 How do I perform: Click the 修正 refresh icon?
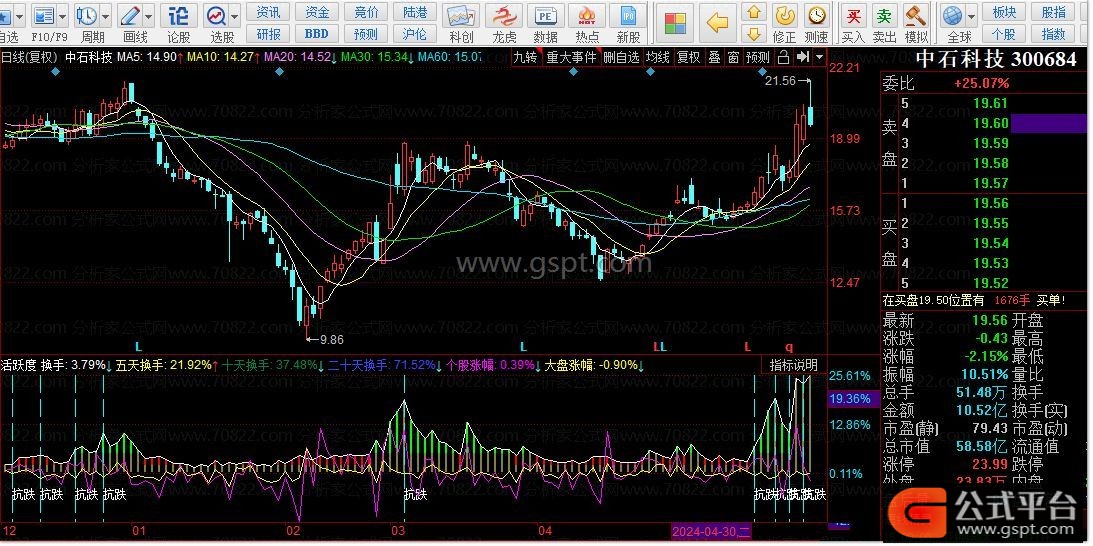[785, 15]
